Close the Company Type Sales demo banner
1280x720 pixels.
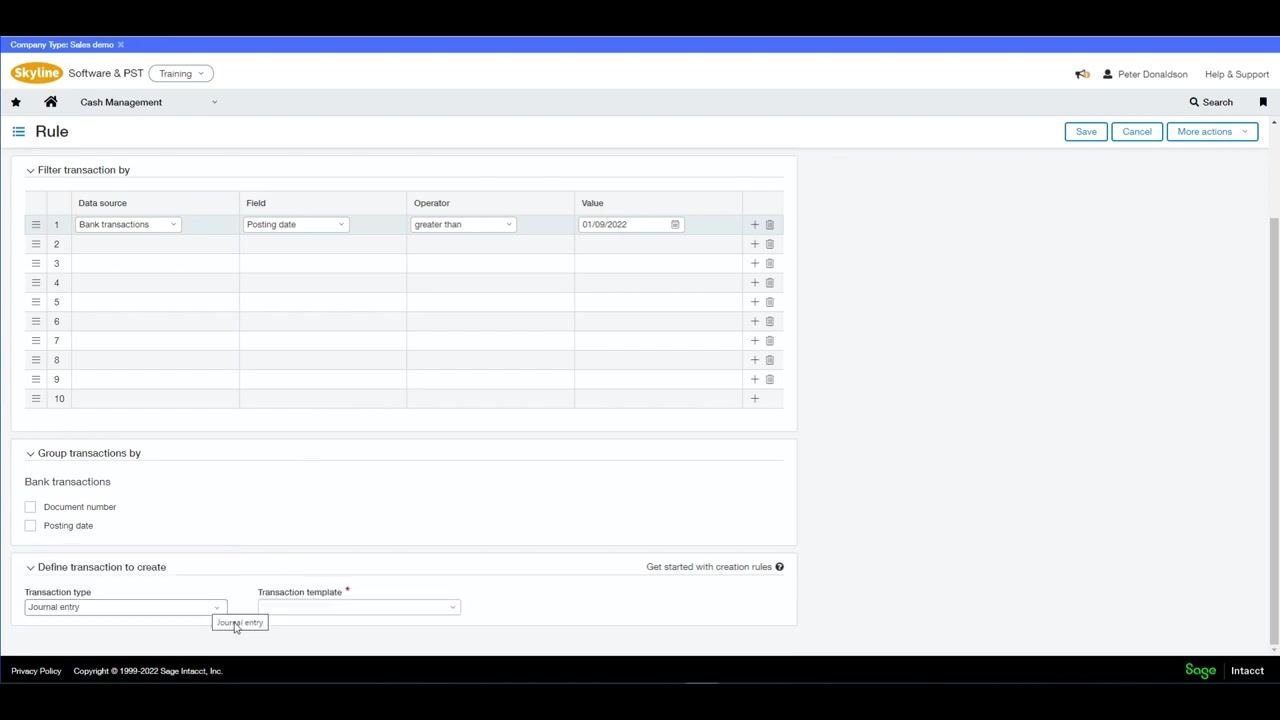[x=121, y=45]
